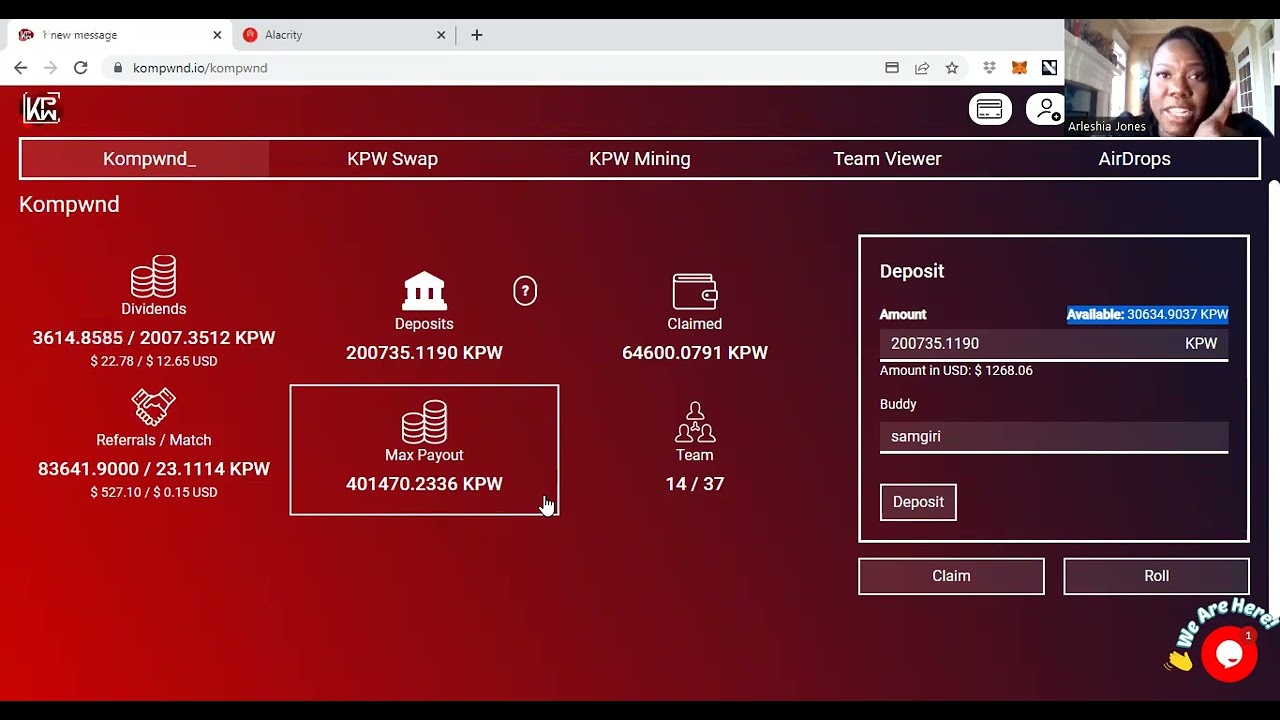Click the Deposits value 200735.1190 KPW

[x=424, y=353]
